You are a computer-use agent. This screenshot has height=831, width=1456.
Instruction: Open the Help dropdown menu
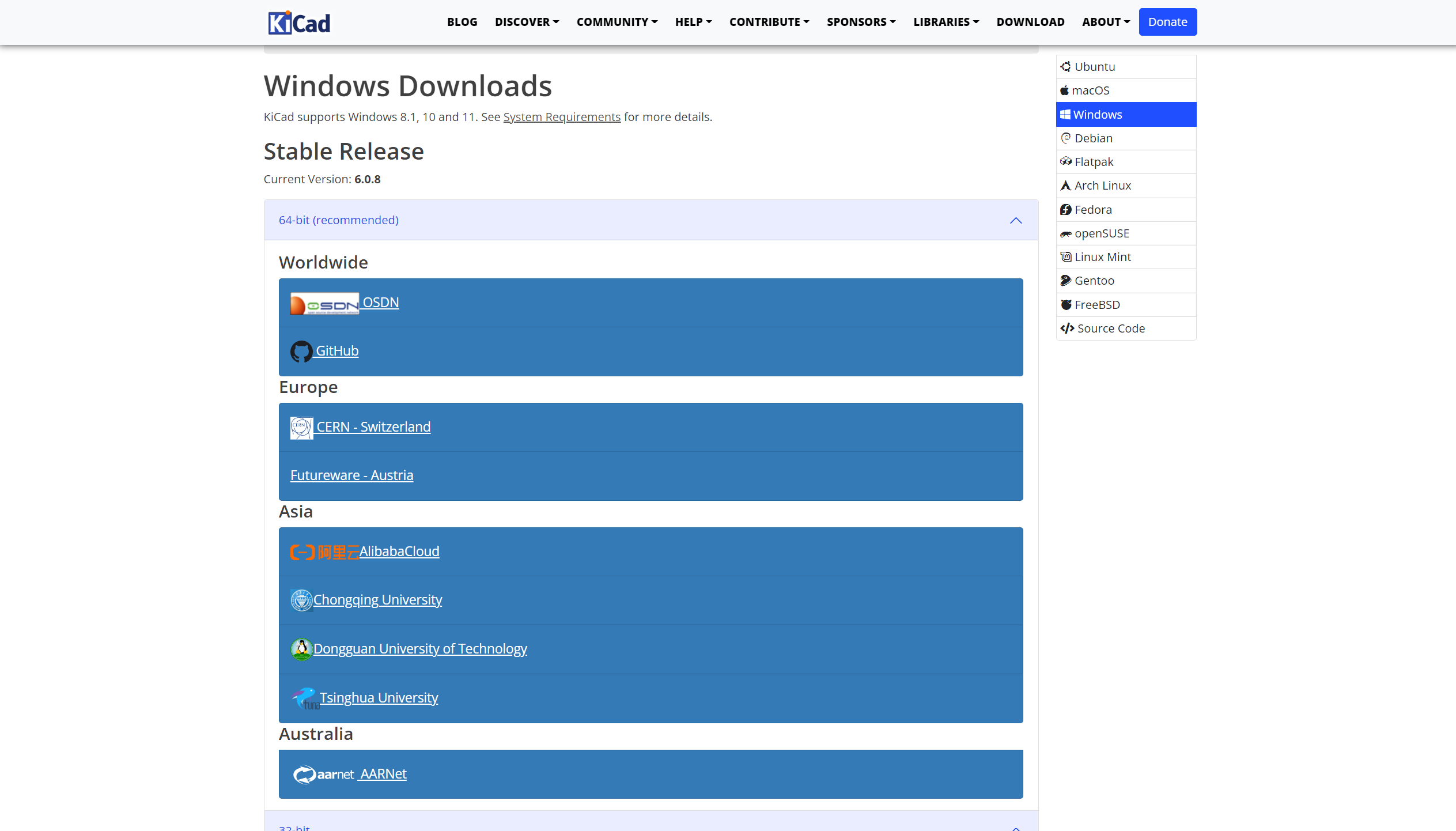693,22
